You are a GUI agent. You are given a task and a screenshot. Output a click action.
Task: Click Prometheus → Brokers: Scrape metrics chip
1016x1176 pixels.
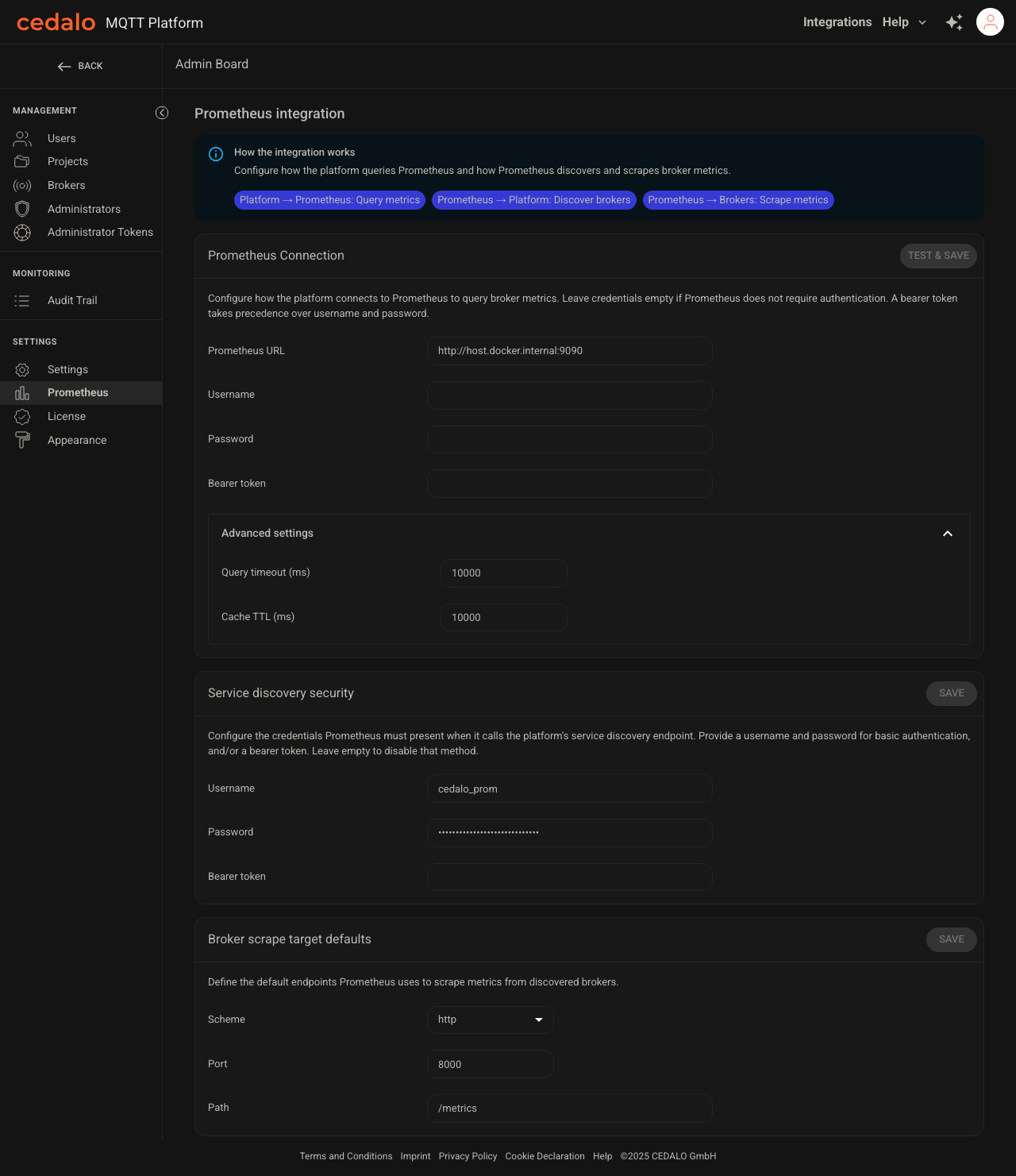[738, 200]
